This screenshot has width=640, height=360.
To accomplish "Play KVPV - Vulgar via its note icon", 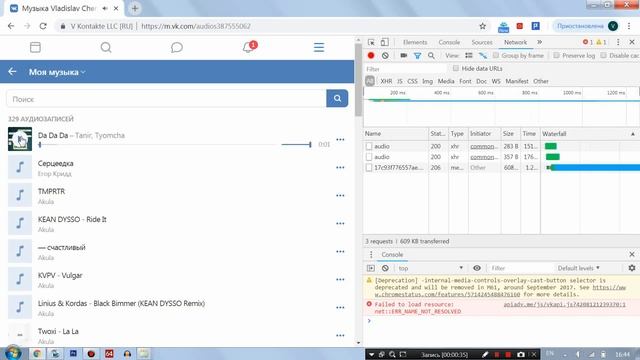I will coord(20,279).
